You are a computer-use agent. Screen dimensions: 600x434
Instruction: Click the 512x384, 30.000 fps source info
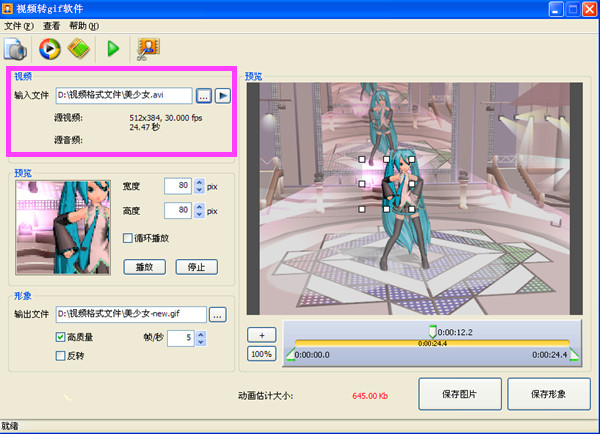click(166, 118)
